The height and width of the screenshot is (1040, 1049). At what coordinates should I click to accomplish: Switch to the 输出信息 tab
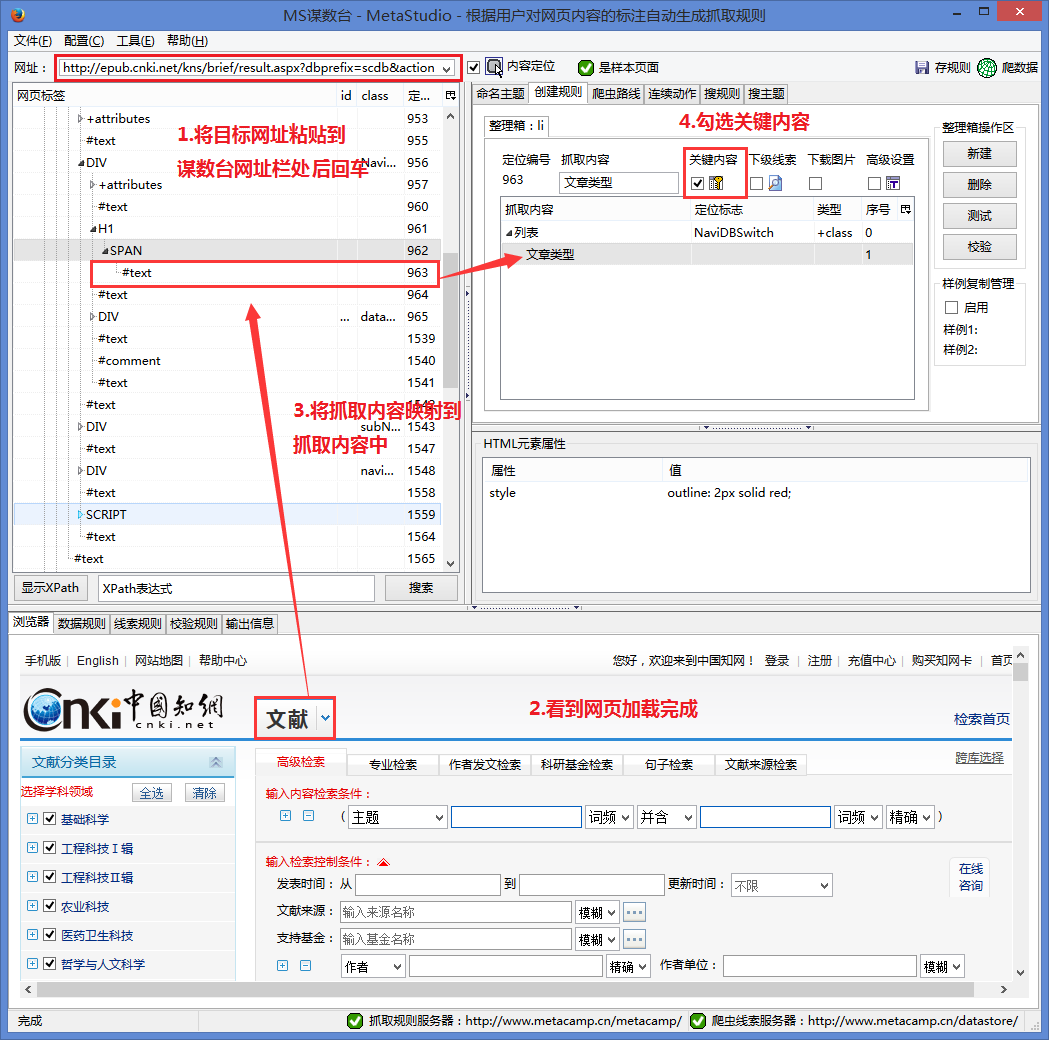[250, 624]
